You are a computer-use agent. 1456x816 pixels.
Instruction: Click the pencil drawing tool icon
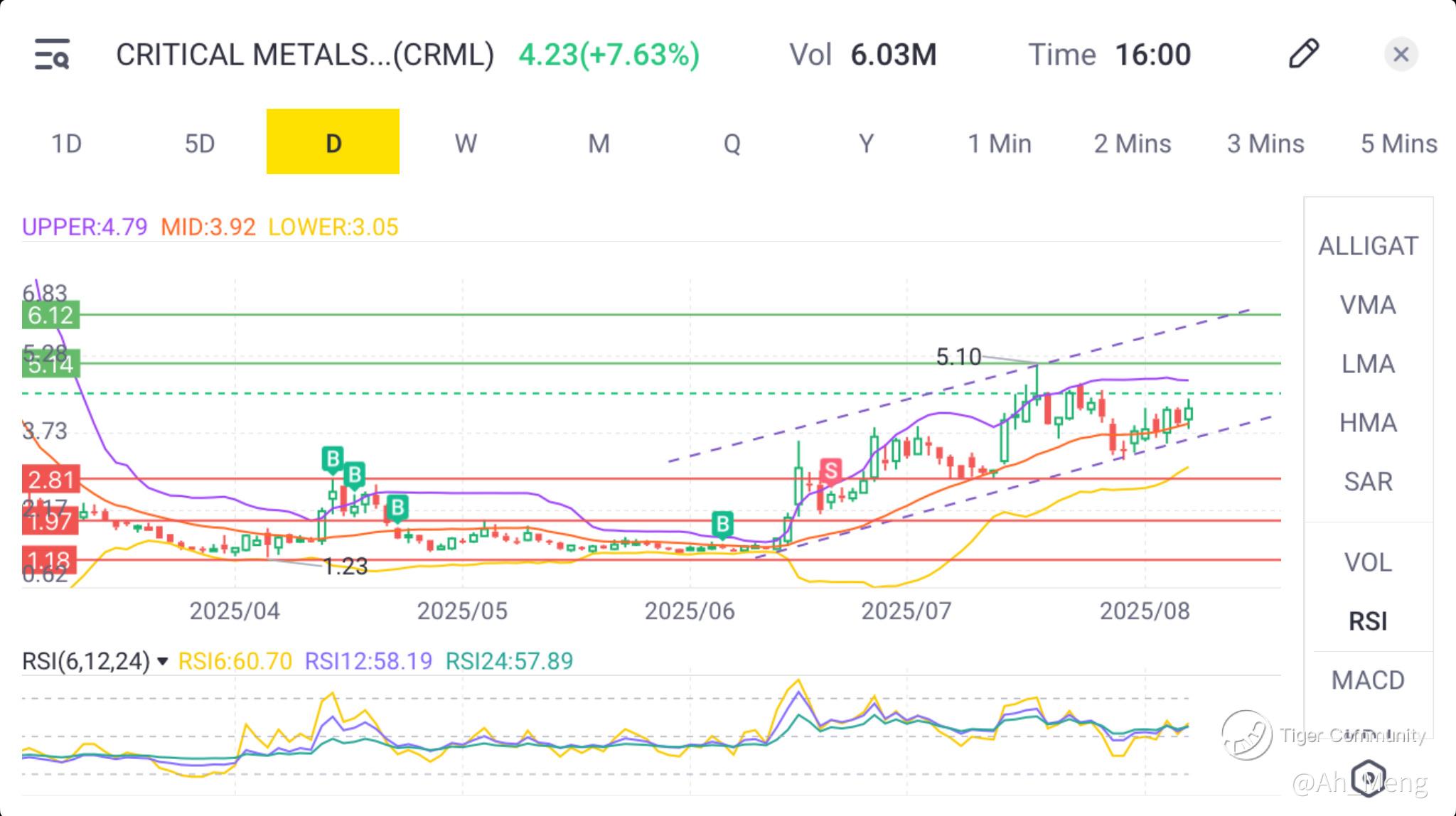pyautogui.click(x=1303, y=54)
